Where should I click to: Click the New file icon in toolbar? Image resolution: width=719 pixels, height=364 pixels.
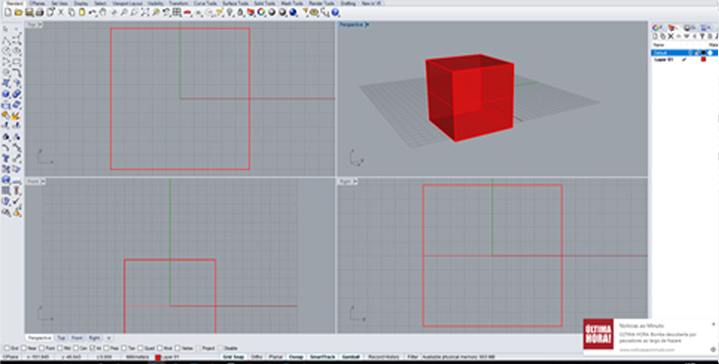coord(8,12)
